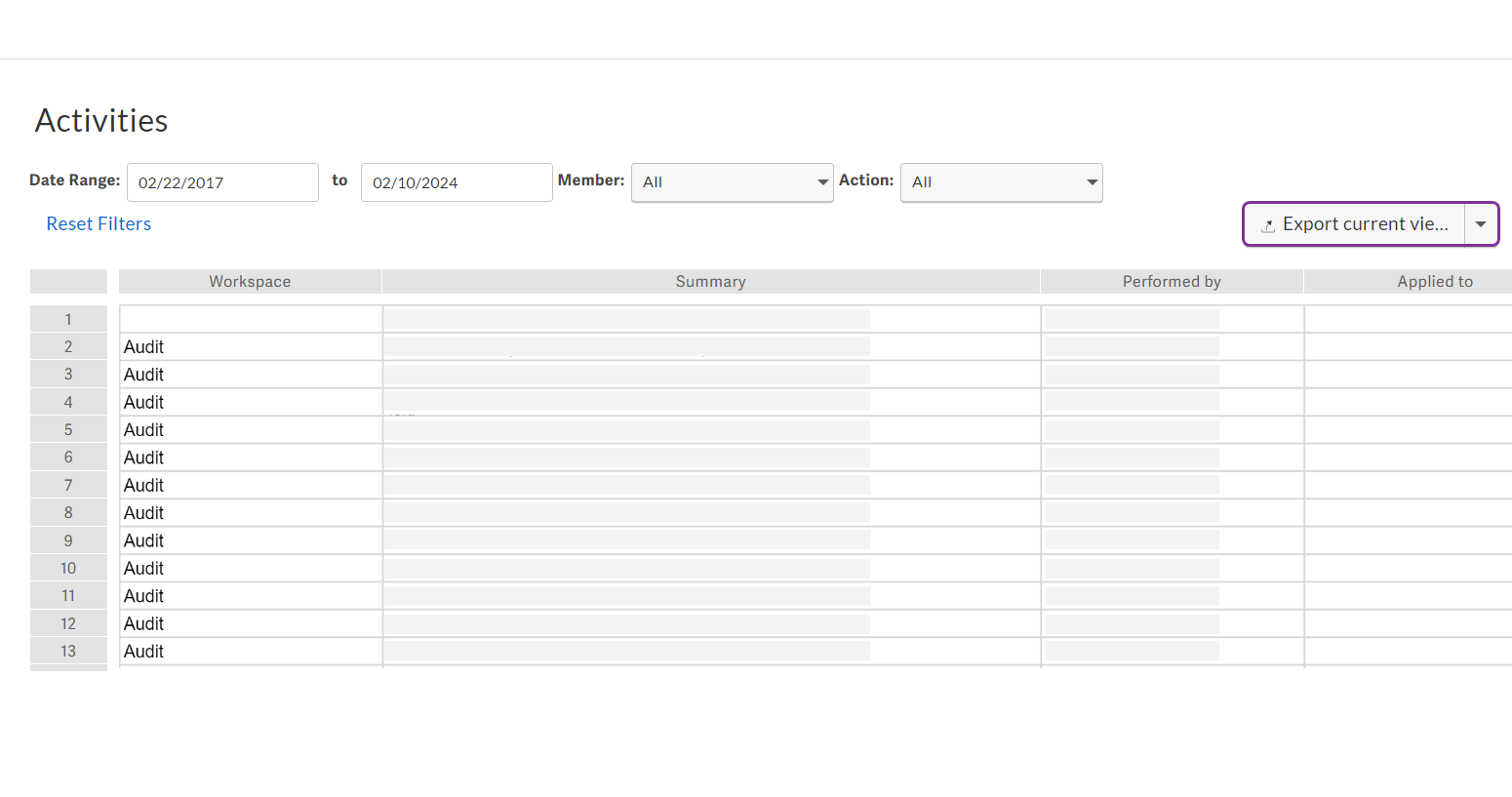Screen dimensions: 1512x797
Task: Select row number 1 header
Action: click(68, 319)
